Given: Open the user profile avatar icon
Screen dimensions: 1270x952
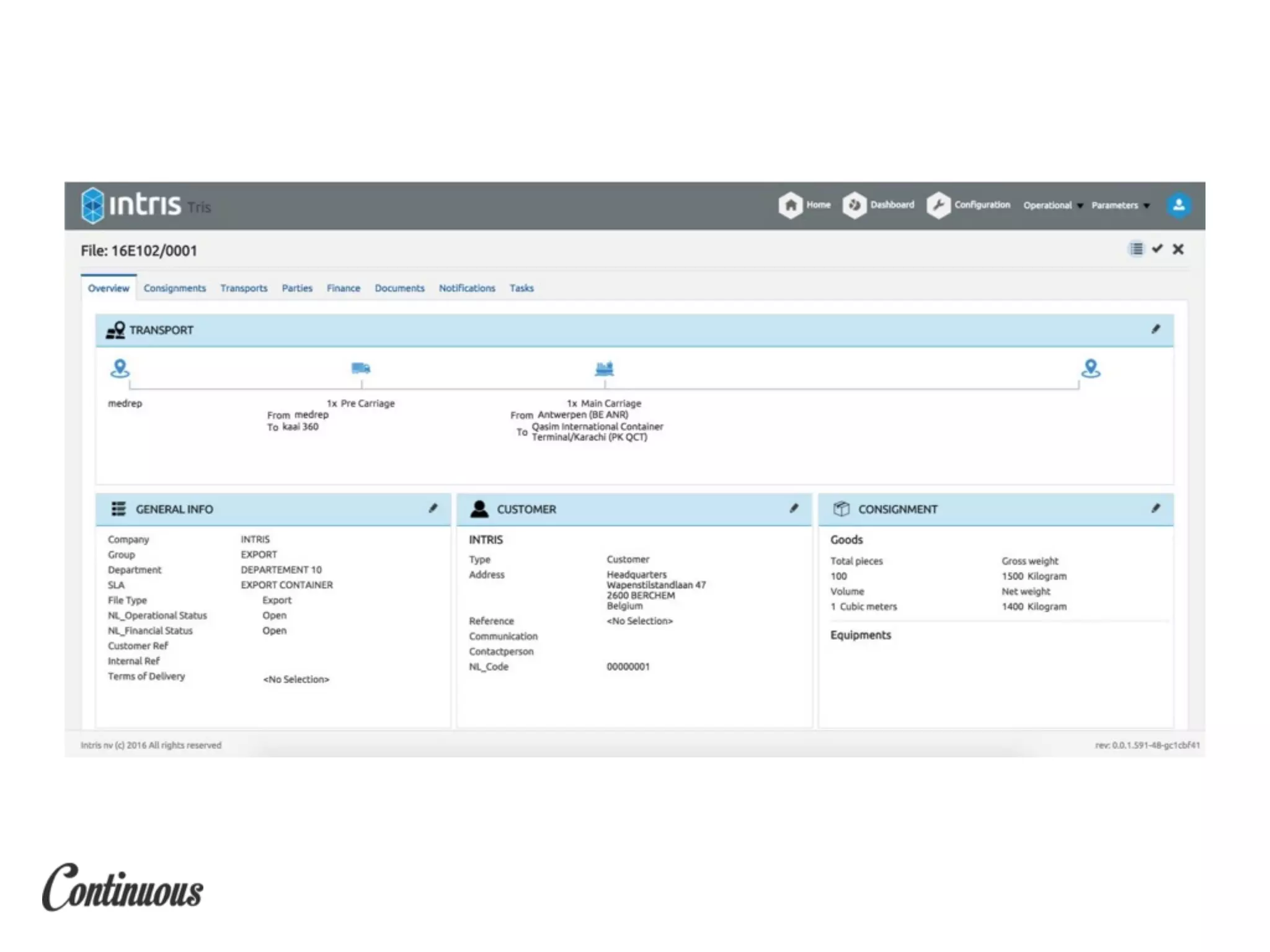Looking at the screenshot, I should point(1178,205).
